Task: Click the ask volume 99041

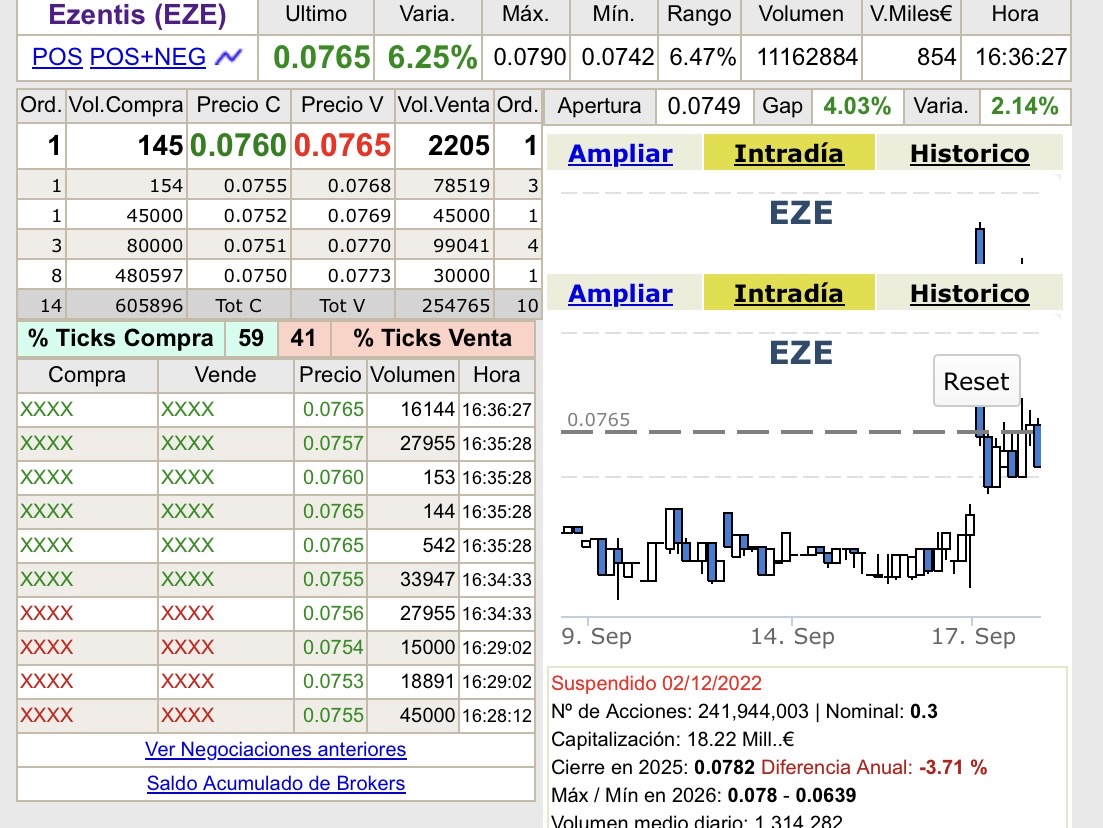Action: pyautogui.click(x=461, y=246)
